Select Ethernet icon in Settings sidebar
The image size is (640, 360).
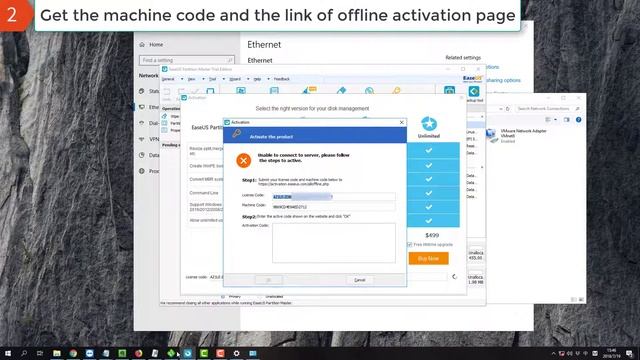[x=142, y=107]
